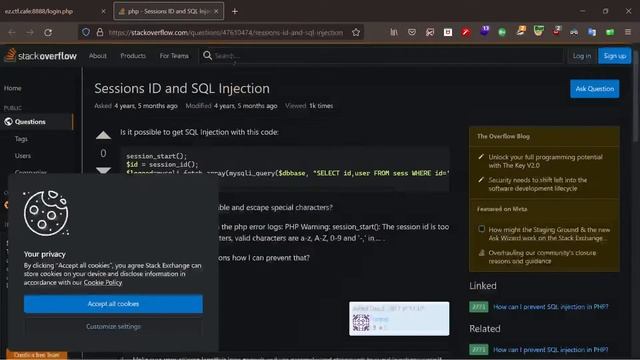Click the asker's user card avatar
The image size is (640, 360).
point(361,322)
